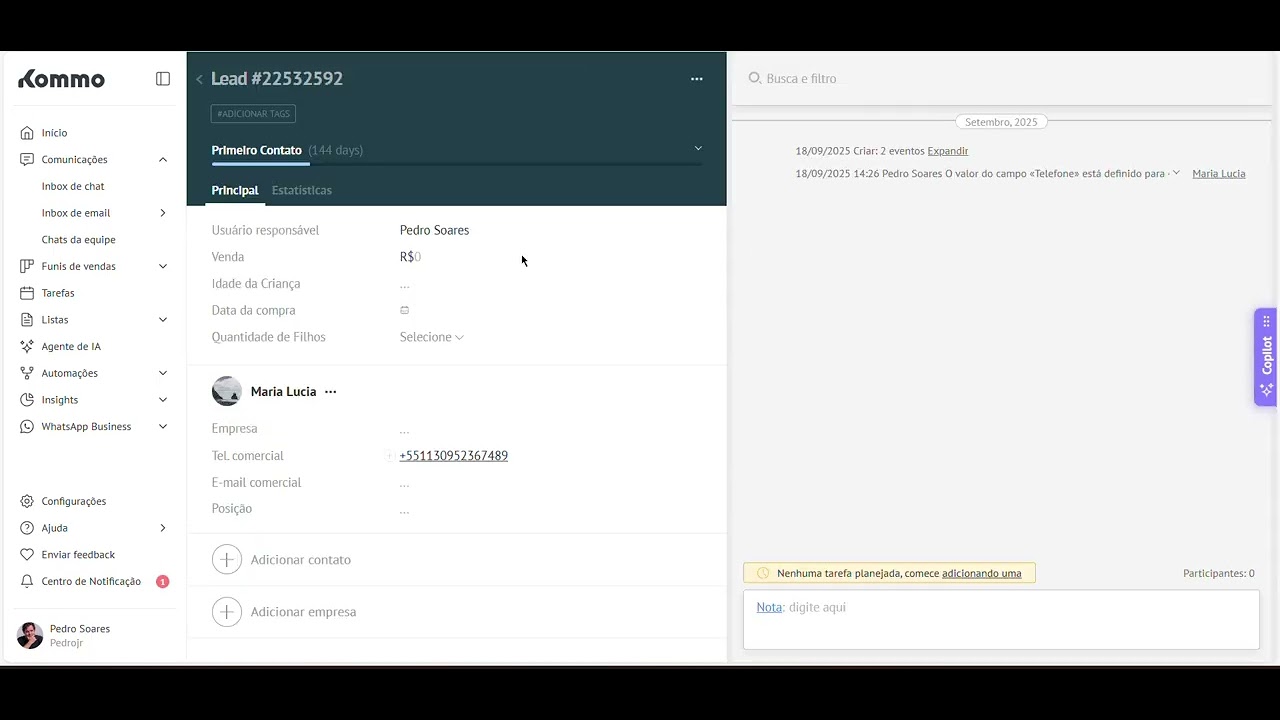
Task: Click the Centro de Notificação bell icon
Action: 27,581
